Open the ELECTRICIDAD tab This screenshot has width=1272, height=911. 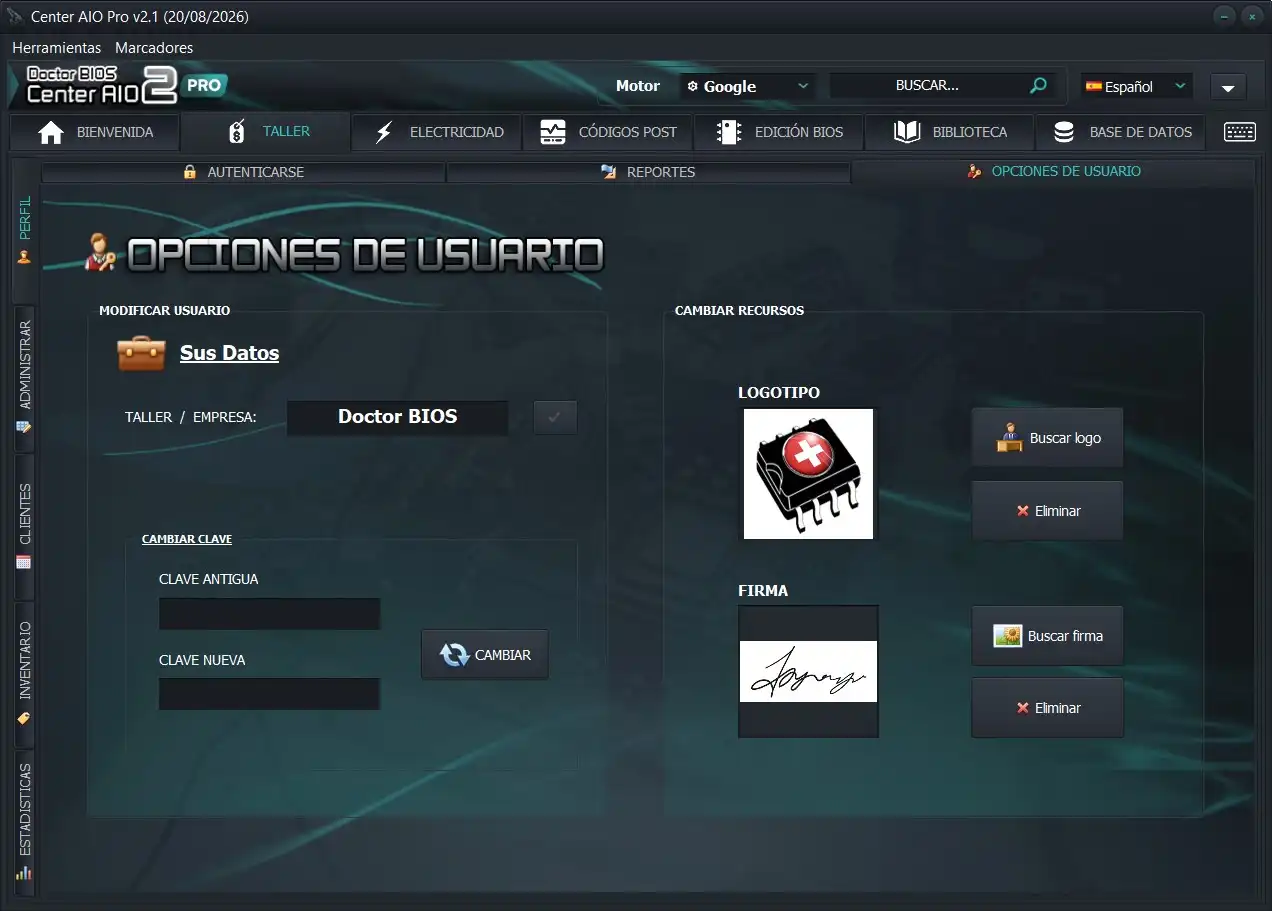coord(436,132)
